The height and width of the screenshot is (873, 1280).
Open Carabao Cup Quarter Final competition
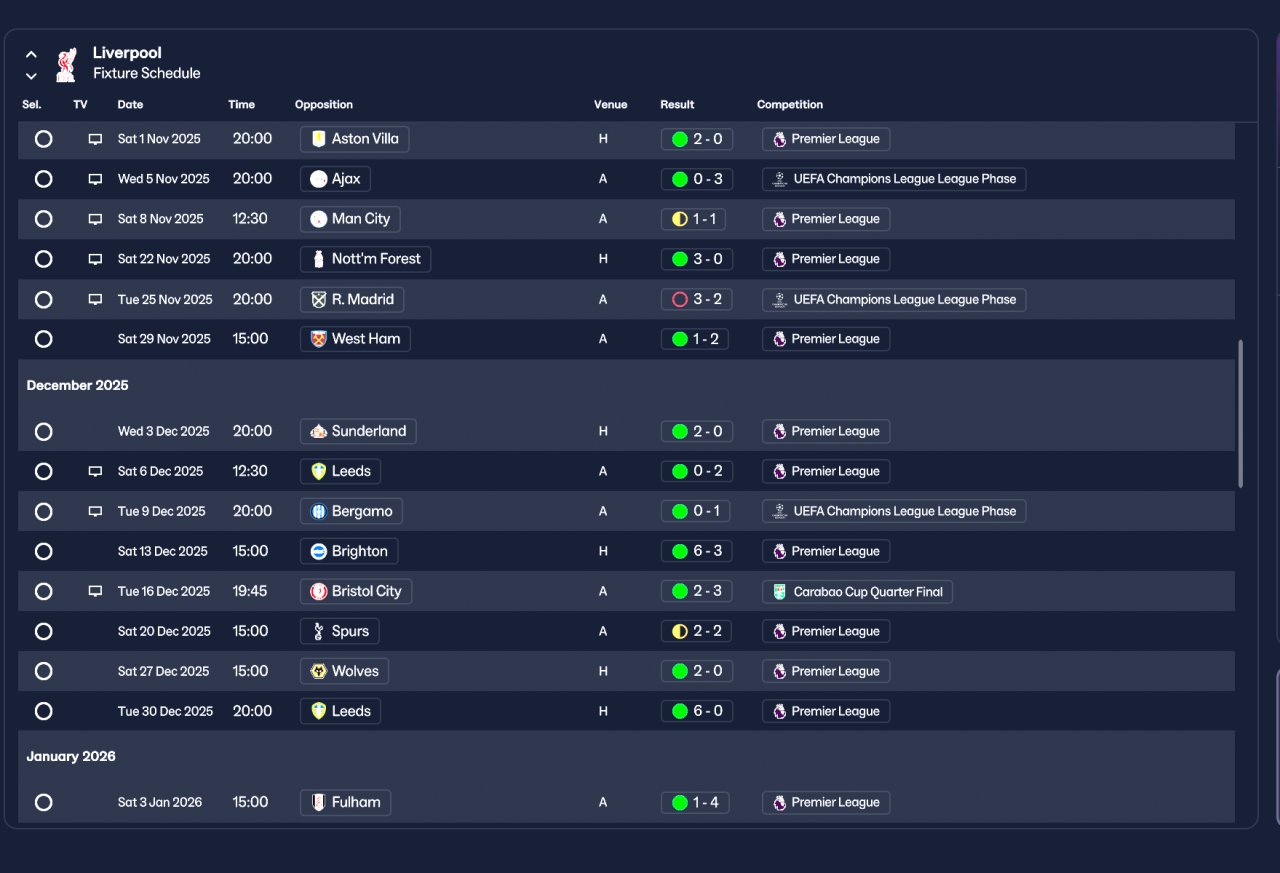pos(857,591)
